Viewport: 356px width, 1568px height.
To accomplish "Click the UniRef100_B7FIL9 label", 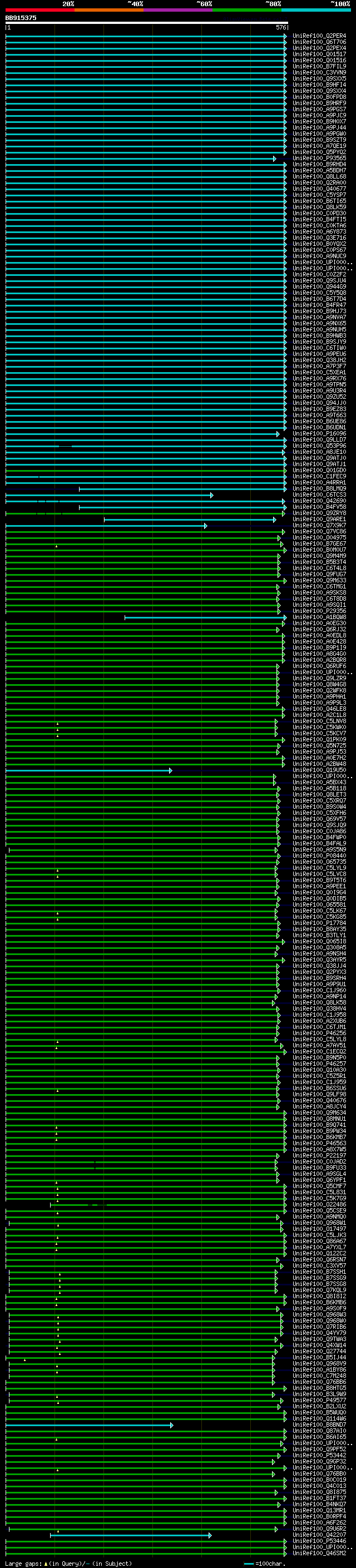I will click(x=319, y=66).
